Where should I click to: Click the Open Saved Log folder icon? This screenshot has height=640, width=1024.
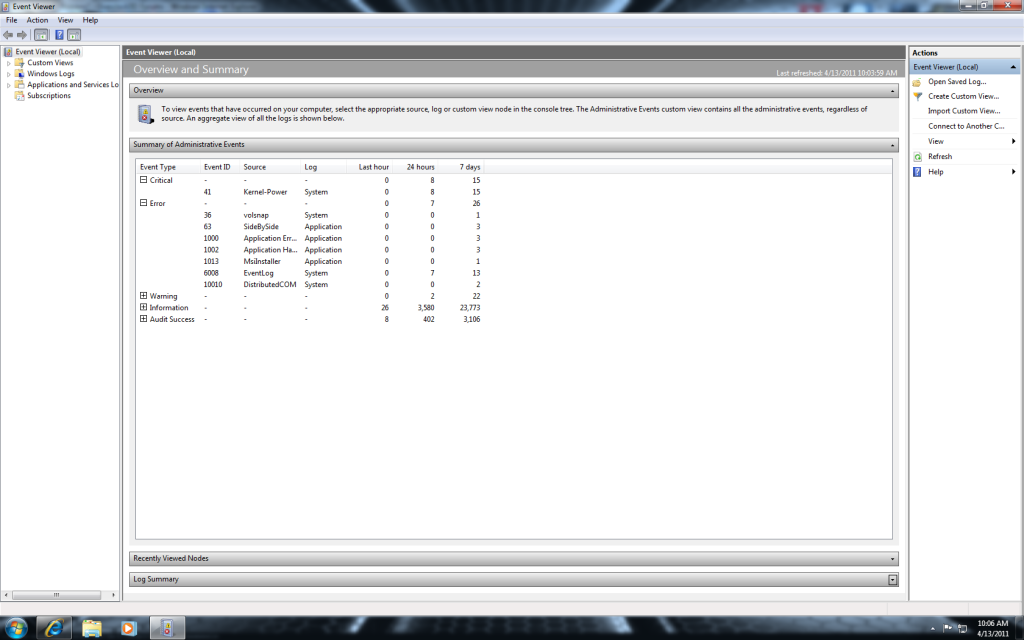pos(917,82)
